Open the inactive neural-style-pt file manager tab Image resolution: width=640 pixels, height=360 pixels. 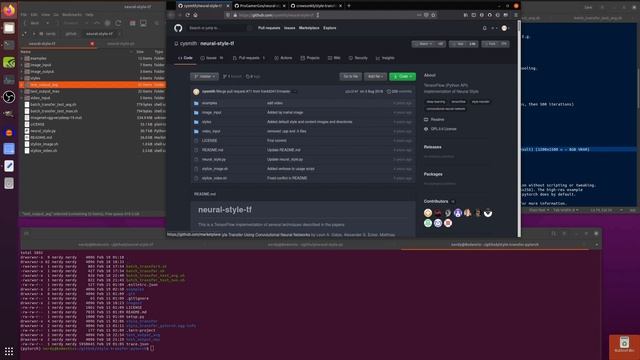121,44
